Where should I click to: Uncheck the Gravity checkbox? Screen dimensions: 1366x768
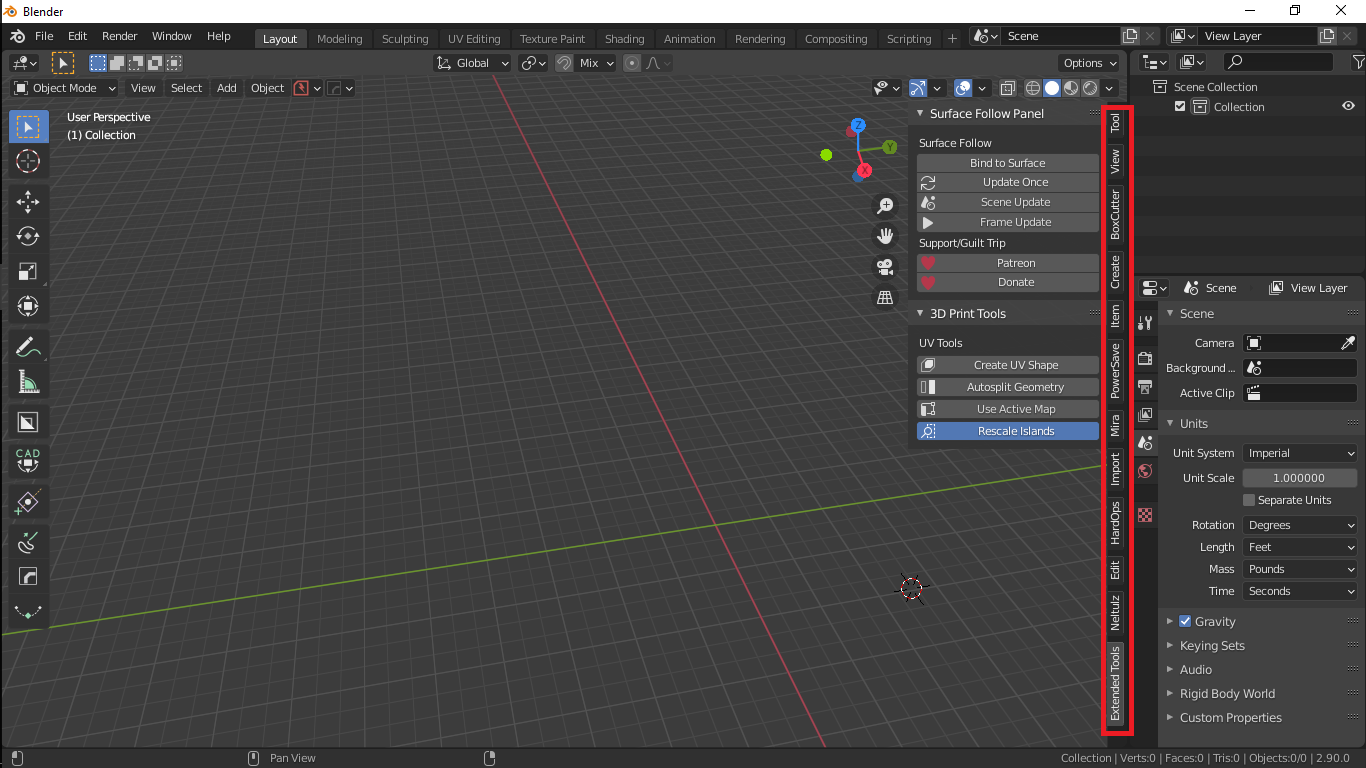coord(1185,621)
